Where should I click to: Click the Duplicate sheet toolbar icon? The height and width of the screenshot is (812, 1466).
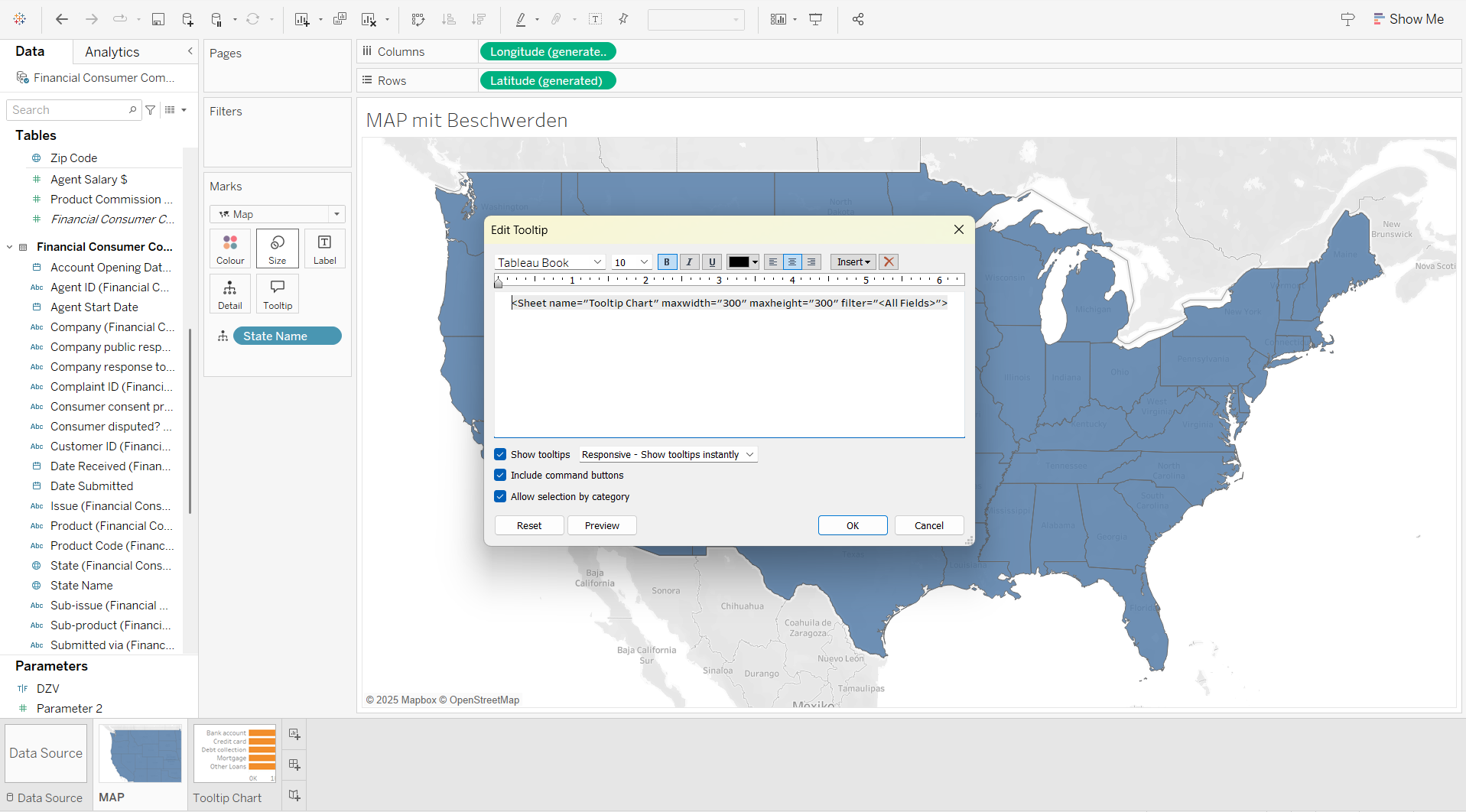pyautogui.click(x=340, y=19)
